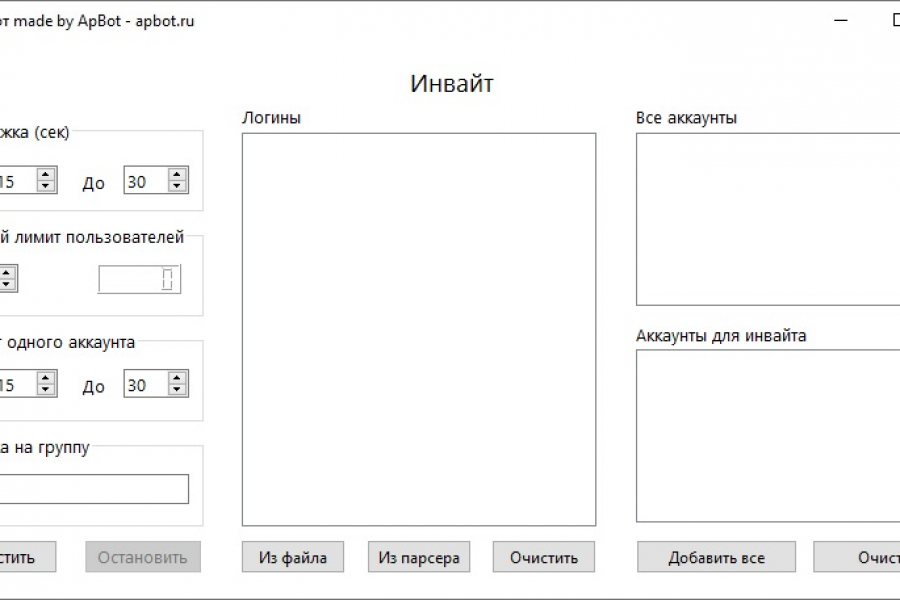Click the Аккаунты для инвайта list

(767, 435)
